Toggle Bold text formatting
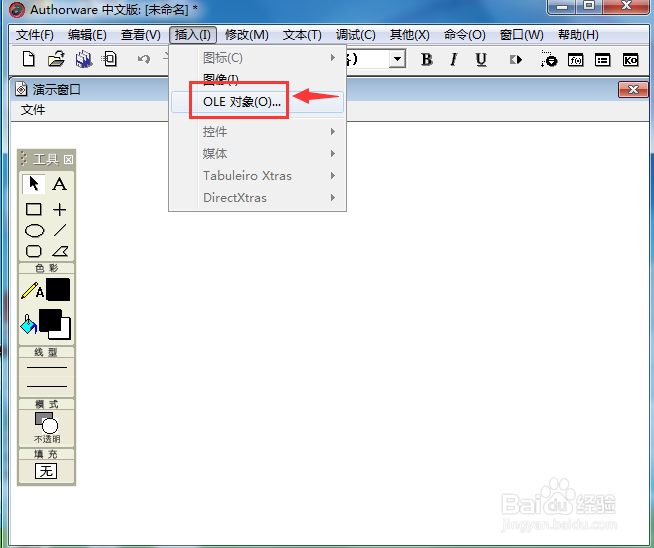 tap(426, 60)
